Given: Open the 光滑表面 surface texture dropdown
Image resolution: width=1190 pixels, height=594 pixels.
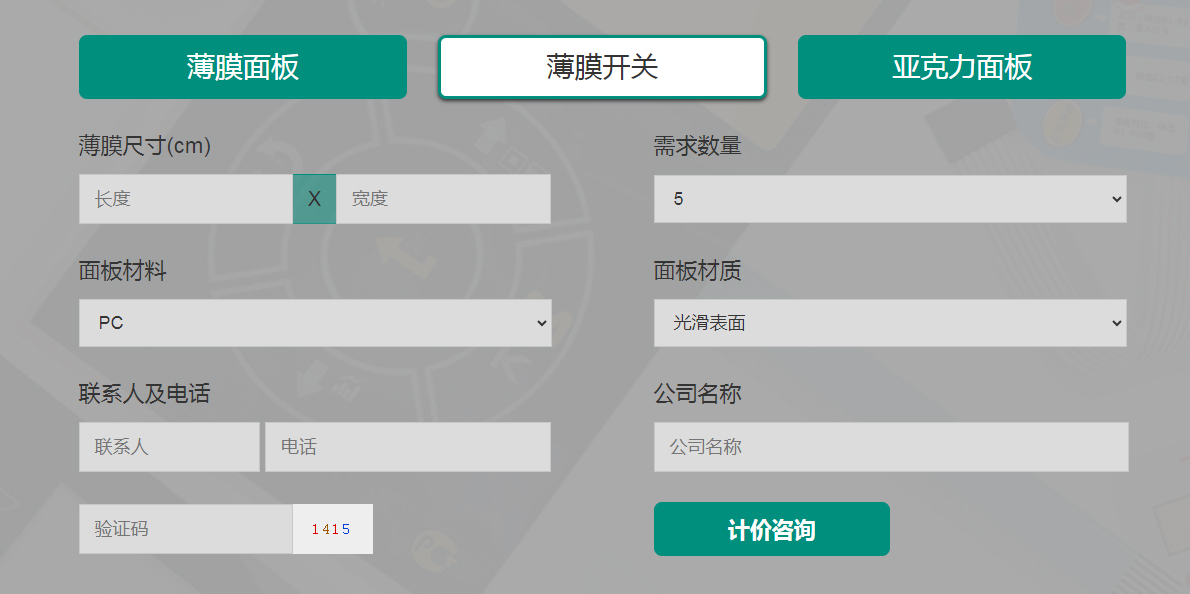Looking at the screenshot, I should pos(890,323).
